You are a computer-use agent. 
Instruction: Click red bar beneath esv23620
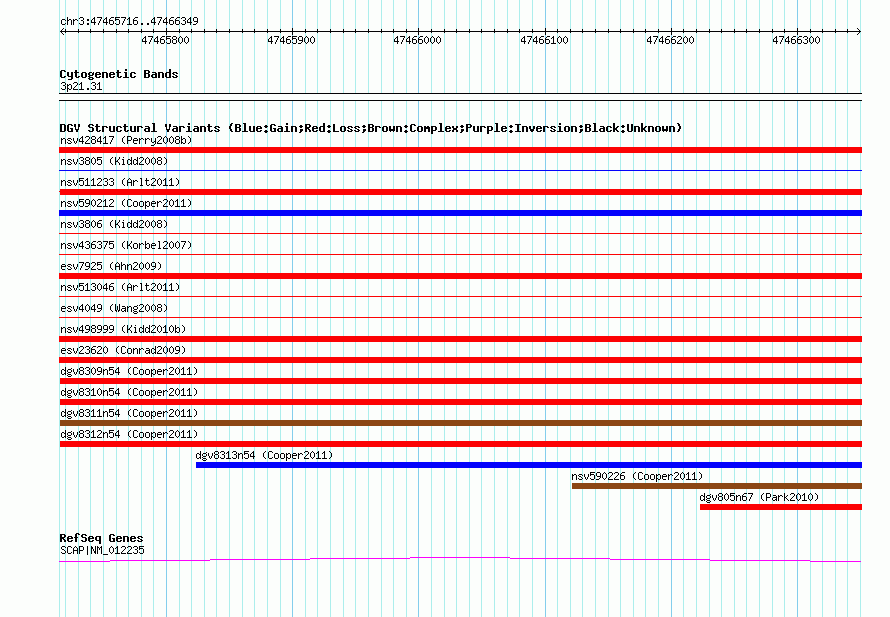460,360
